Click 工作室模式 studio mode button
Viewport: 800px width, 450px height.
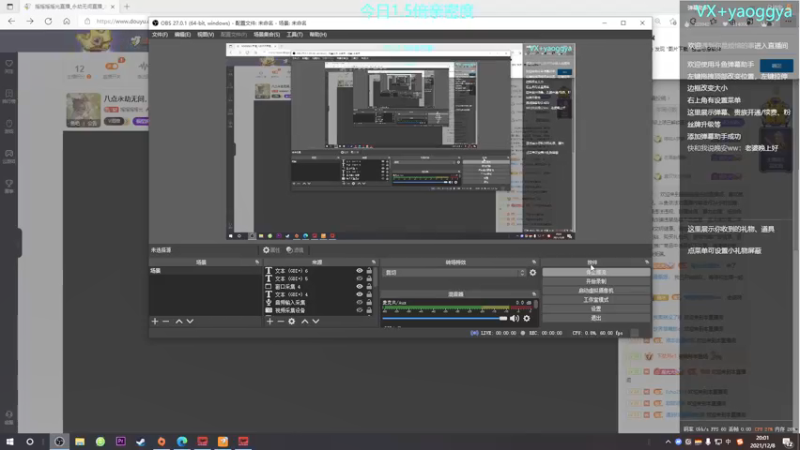(596, 300)
